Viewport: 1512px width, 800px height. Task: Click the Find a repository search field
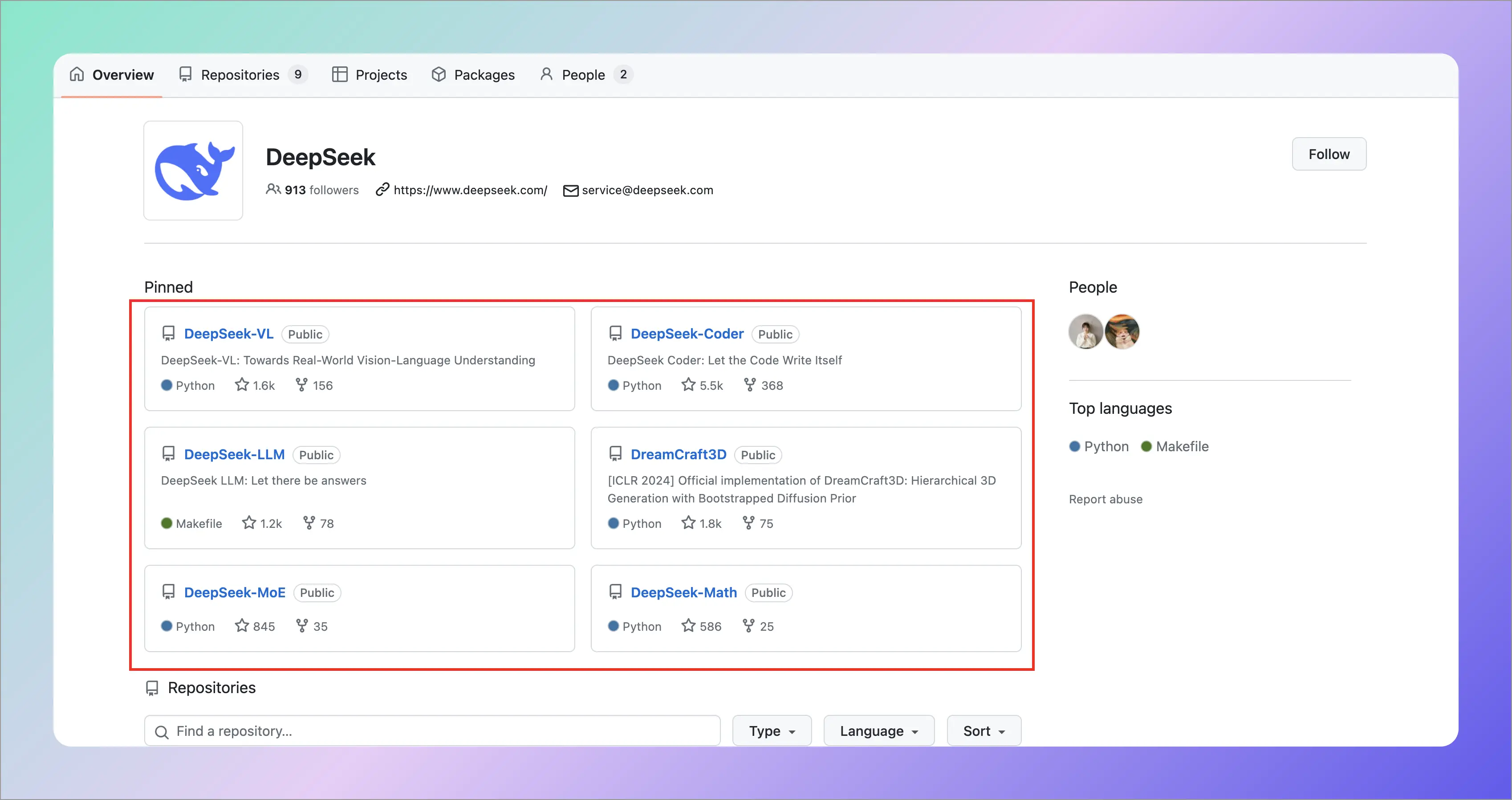coord(432,731)
